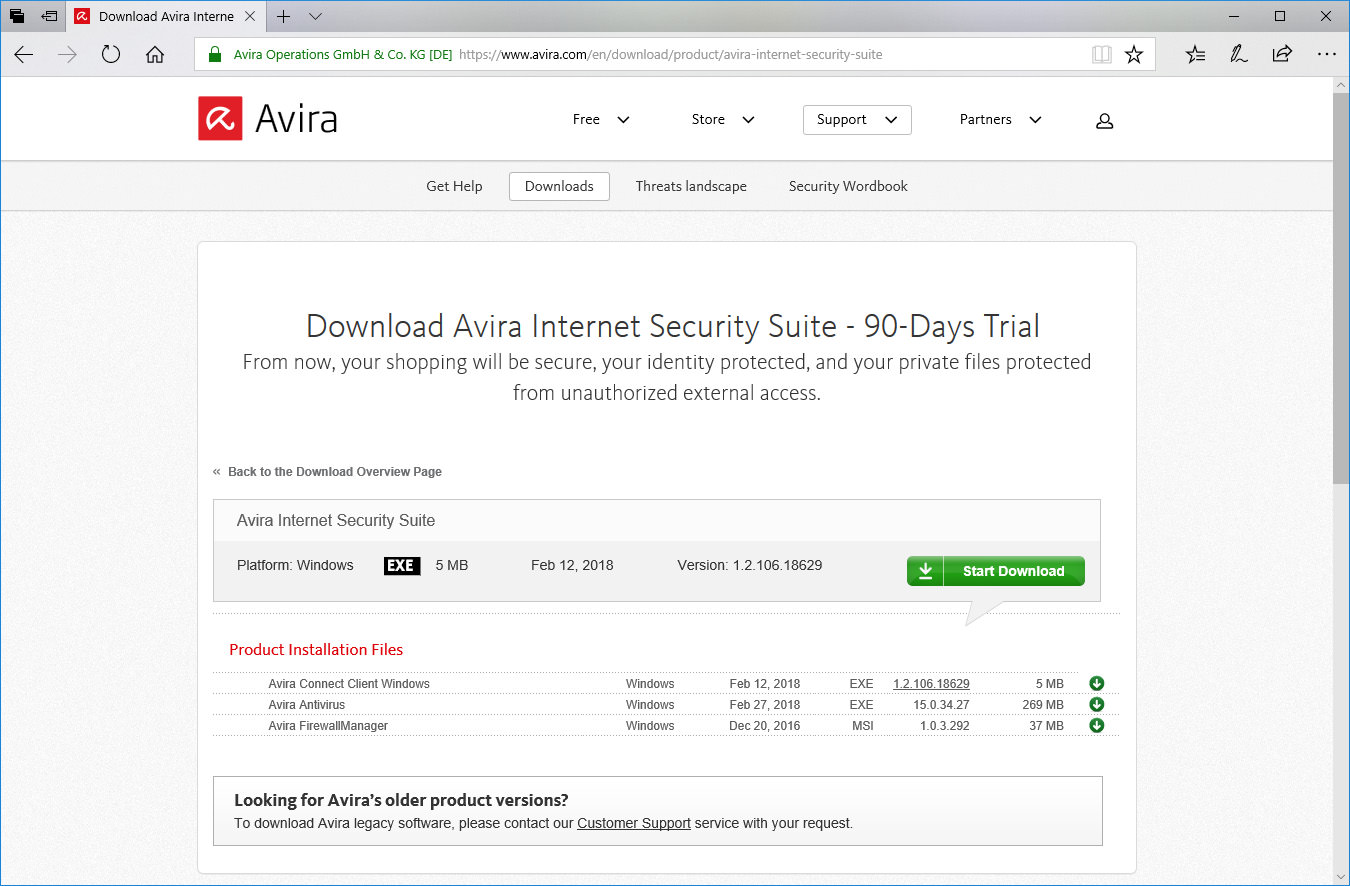1350x886 pixels.
Task: Expand the Free dropdown menu
Action: click(x=601, y=120)
